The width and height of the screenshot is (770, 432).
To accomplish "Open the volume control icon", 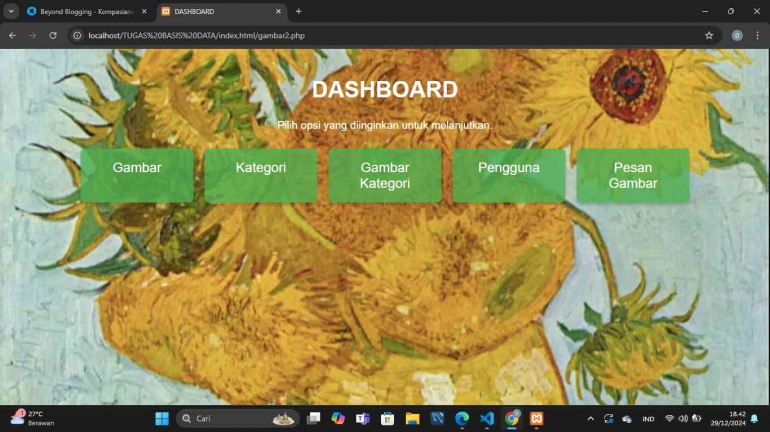I will coord(683,419).
